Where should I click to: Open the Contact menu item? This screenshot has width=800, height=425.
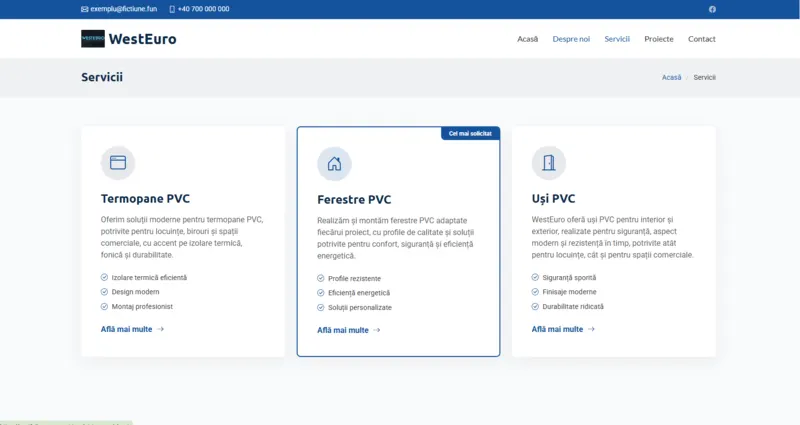(x=702, y=39)
